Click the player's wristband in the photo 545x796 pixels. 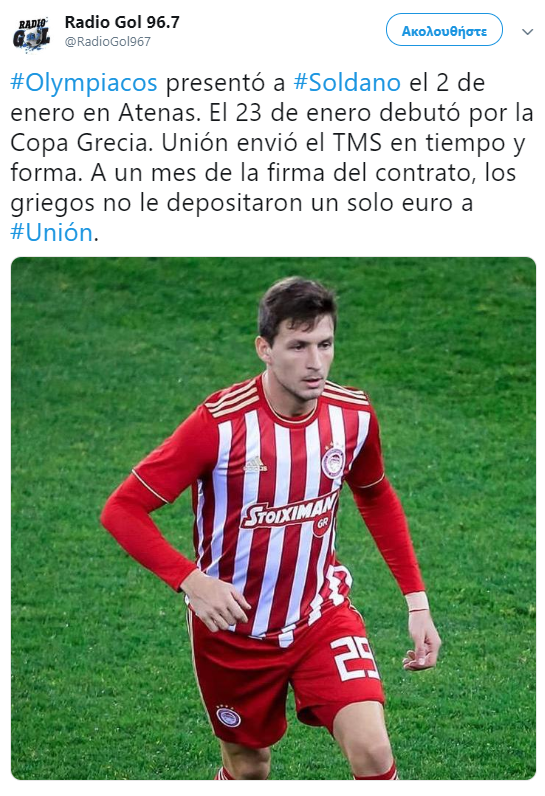(x=416, y=602)
